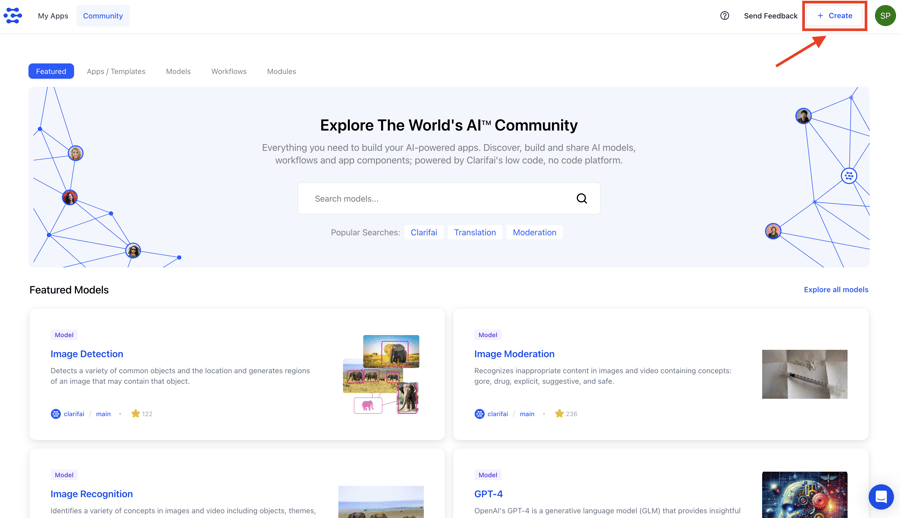
Task: Open the help question mark icon
Action: 724,16
